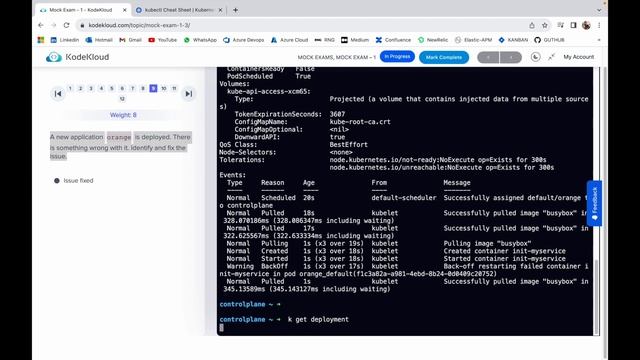The image size is (640, 360).
Task: Open the WhatsApp bookmark
Action: (x=200, y=40)
